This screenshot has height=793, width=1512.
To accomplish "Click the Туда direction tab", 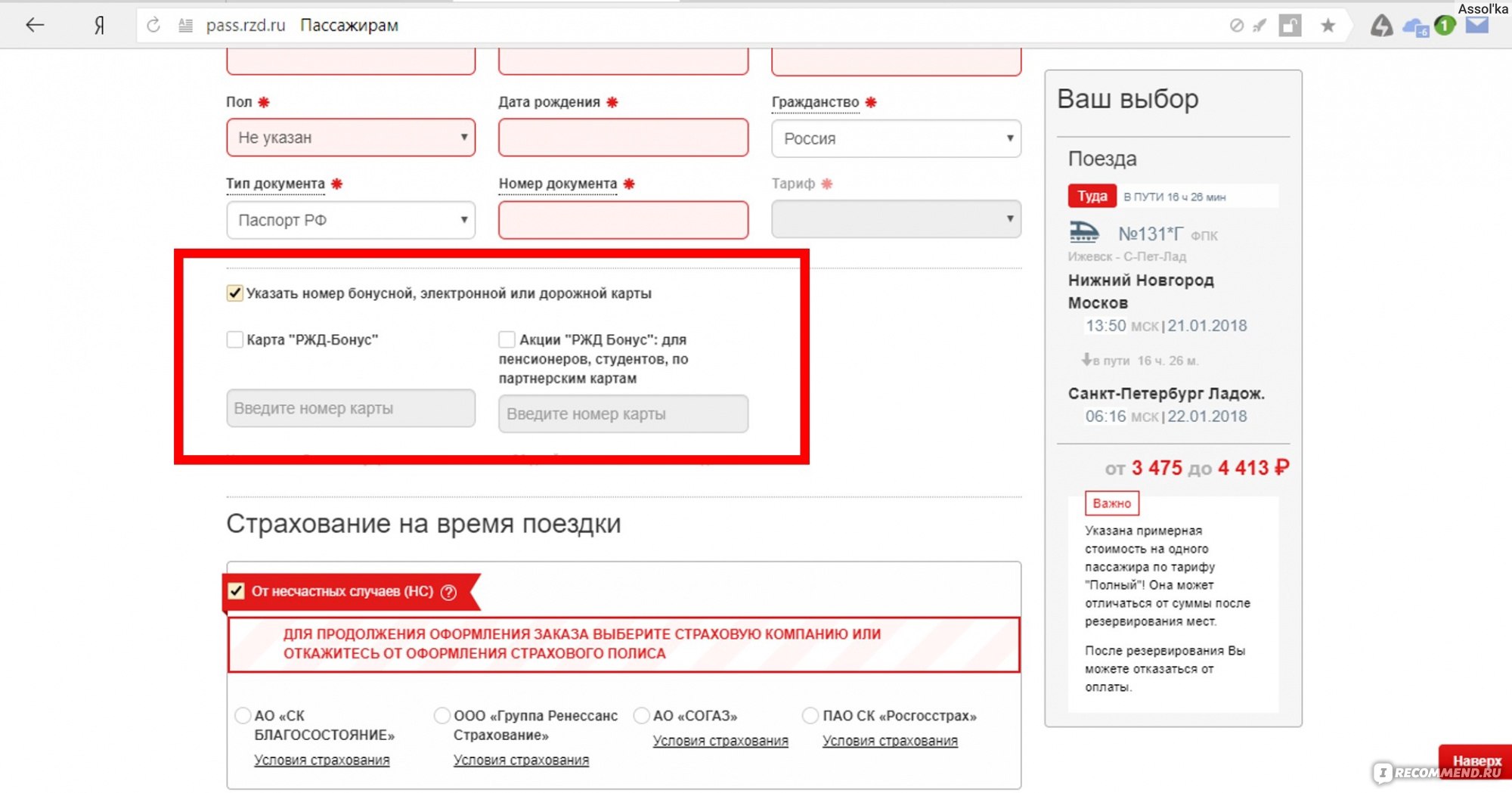I will [x=1092, y=197].
